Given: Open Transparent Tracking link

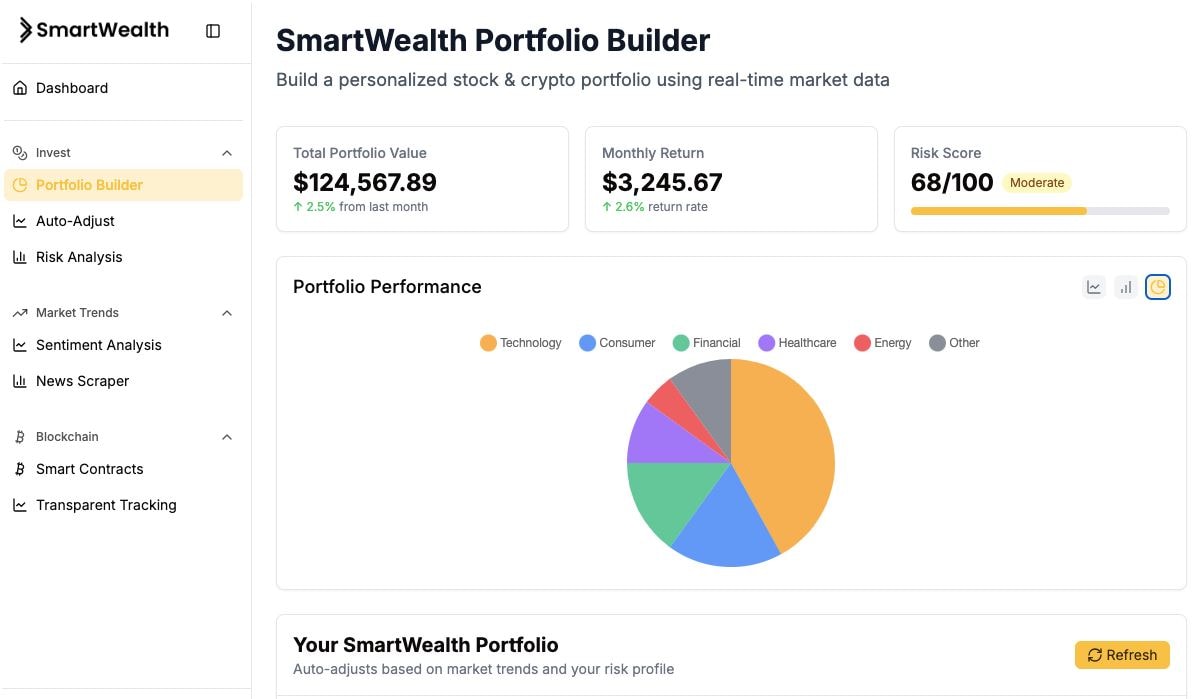Looking at the screenshot, I should point(106,505).
